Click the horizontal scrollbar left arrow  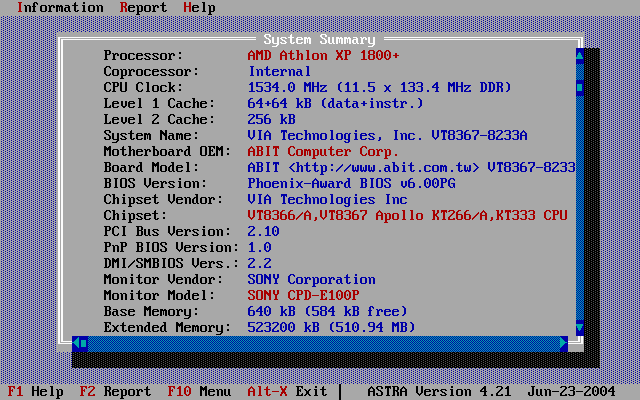tap(76, 343)
